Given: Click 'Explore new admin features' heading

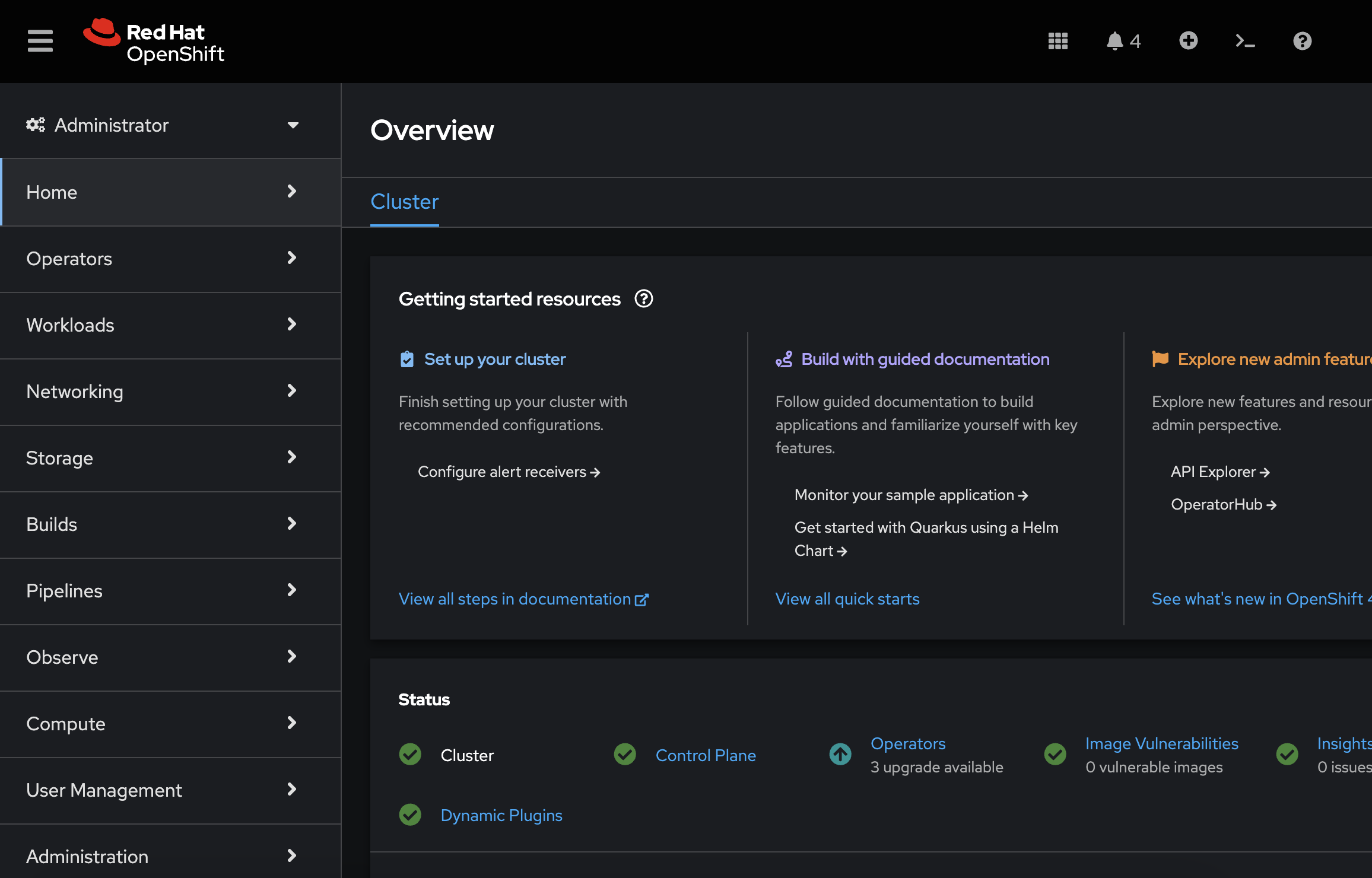Looking at the screenshot, I should (x=1275, y=359).
